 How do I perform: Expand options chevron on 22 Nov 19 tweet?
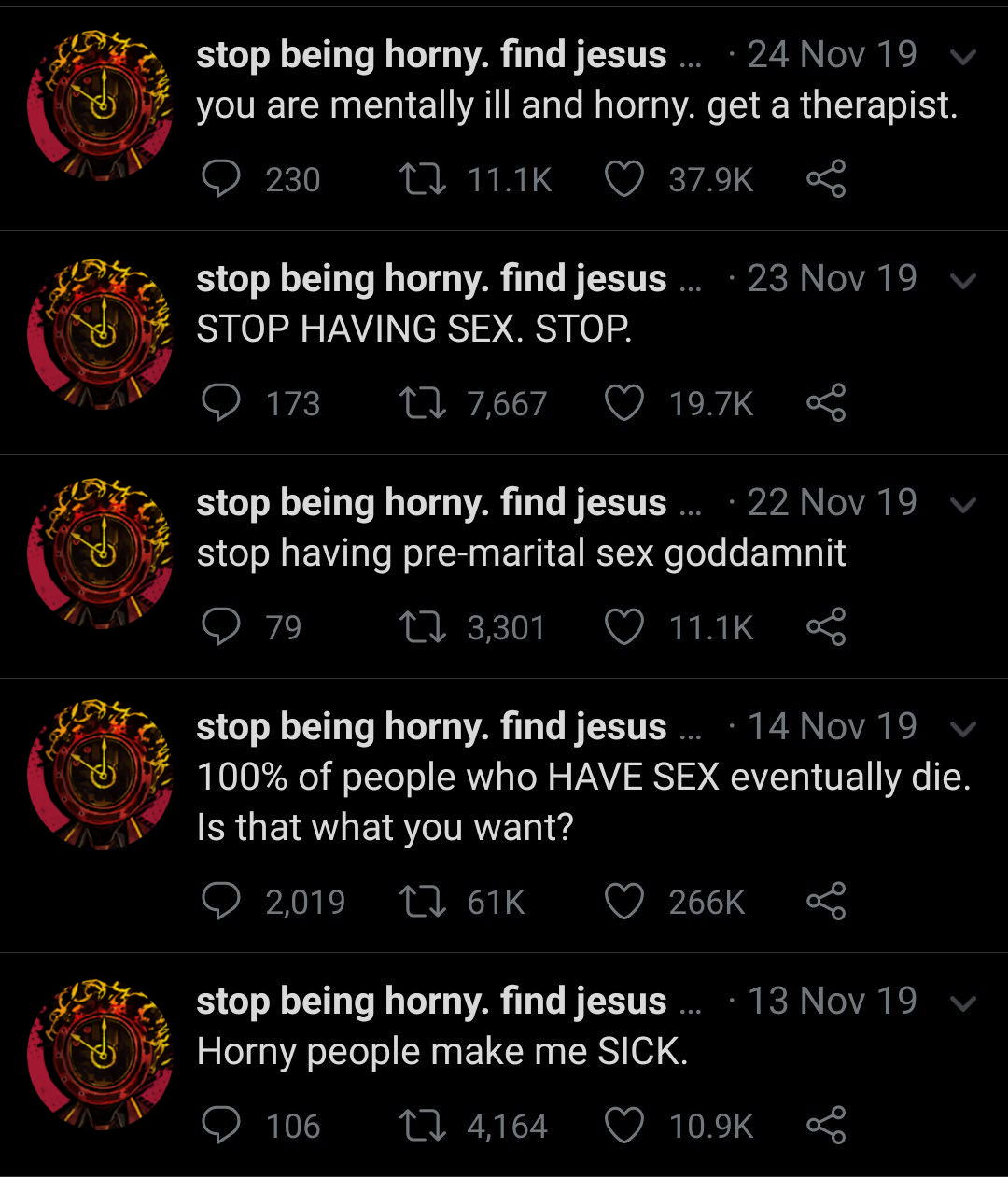[x=962, y=505]
